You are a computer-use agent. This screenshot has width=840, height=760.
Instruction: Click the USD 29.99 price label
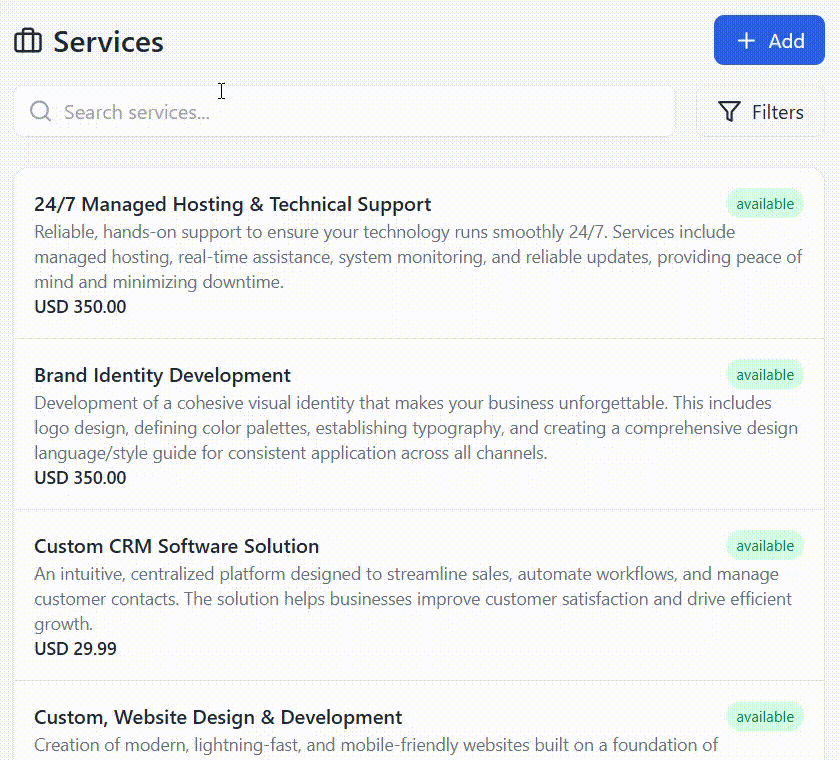tap(75, 648)
